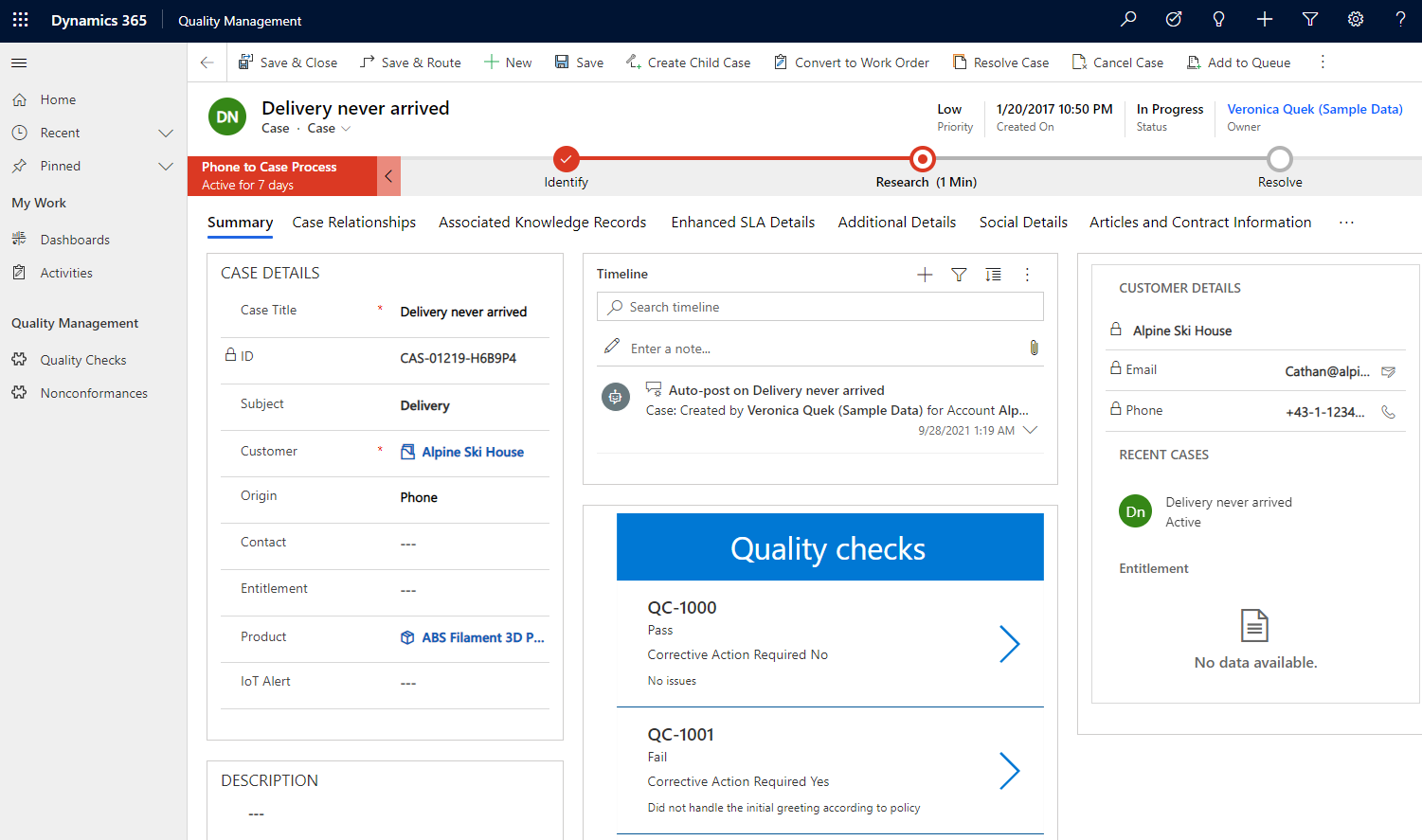
Task: Open owner Veronica Quek (Sample Data) link
Action: pyautogui.click(x=1315, y=110)
